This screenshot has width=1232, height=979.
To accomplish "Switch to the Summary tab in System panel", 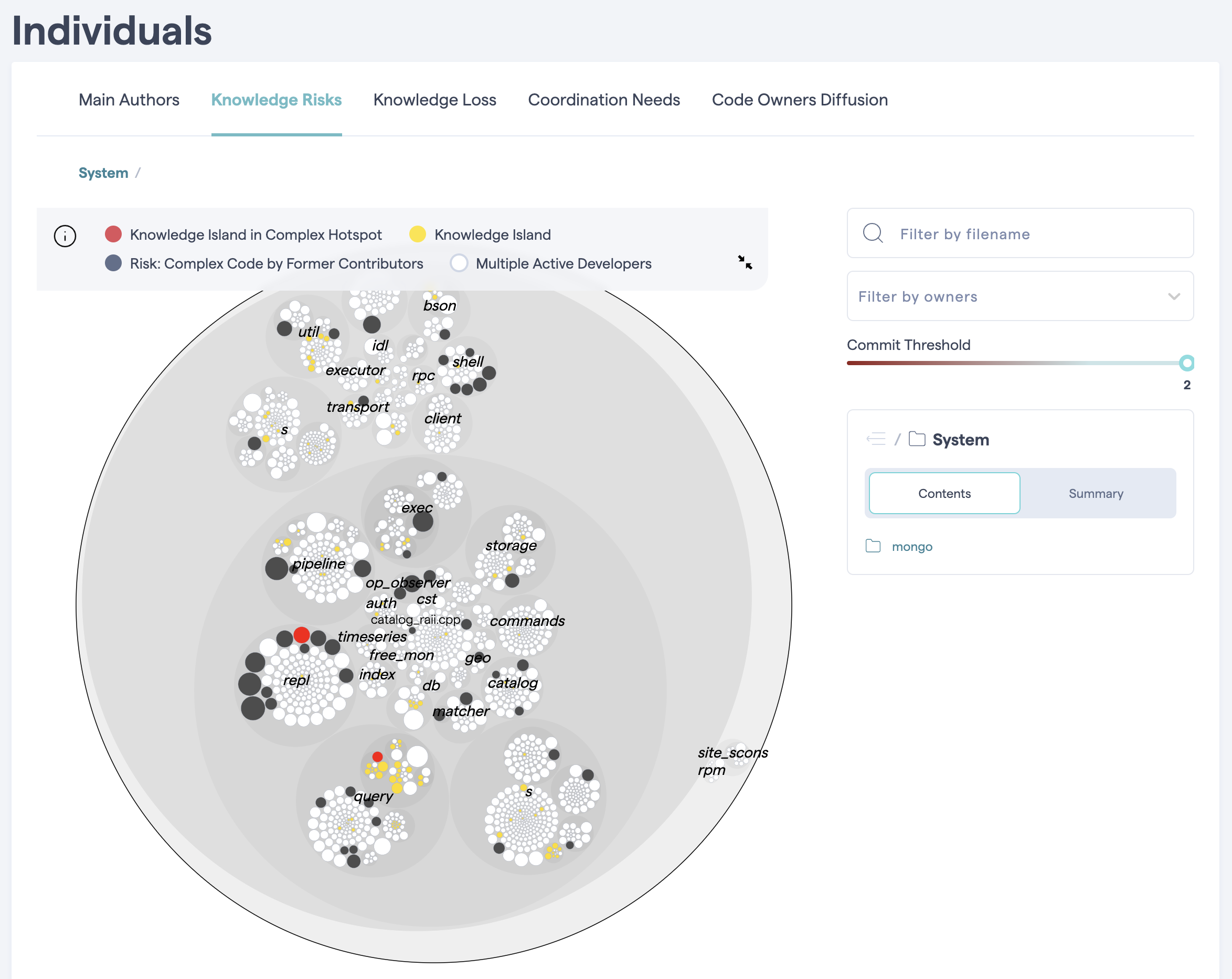I will pos(1096,493).
